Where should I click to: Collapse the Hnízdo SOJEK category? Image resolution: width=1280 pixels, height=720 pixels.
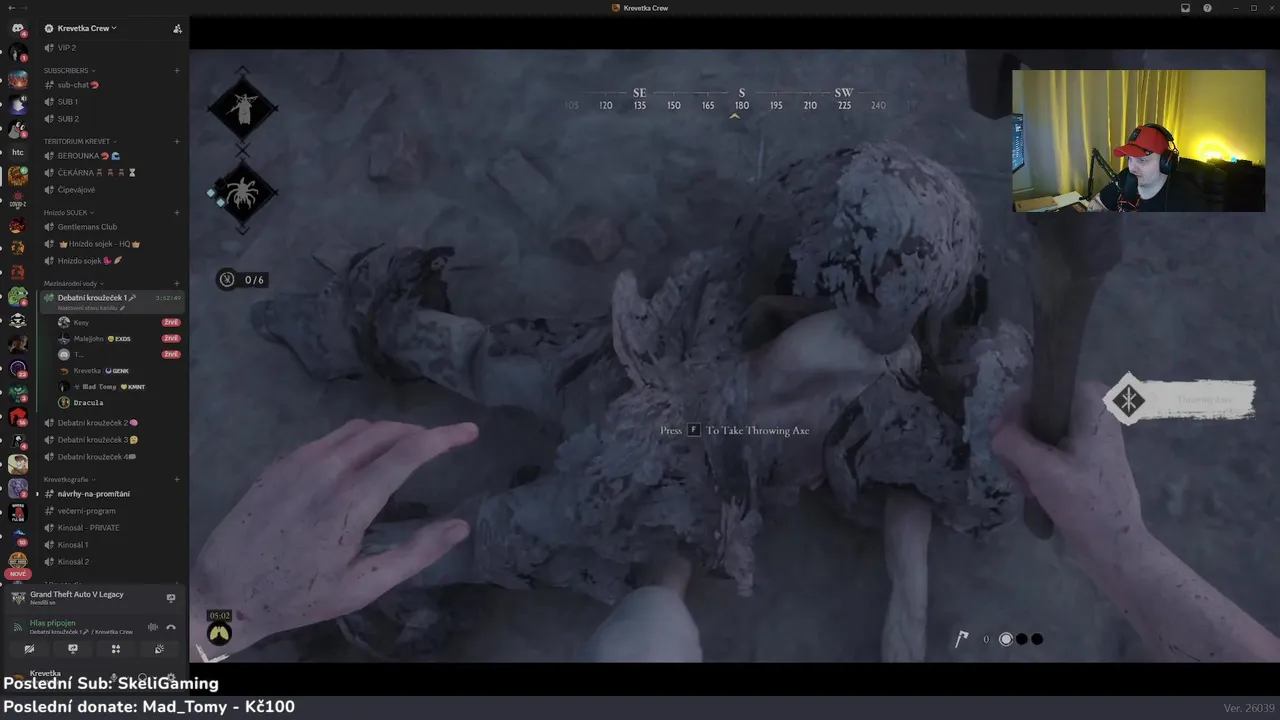coord(71,212)
